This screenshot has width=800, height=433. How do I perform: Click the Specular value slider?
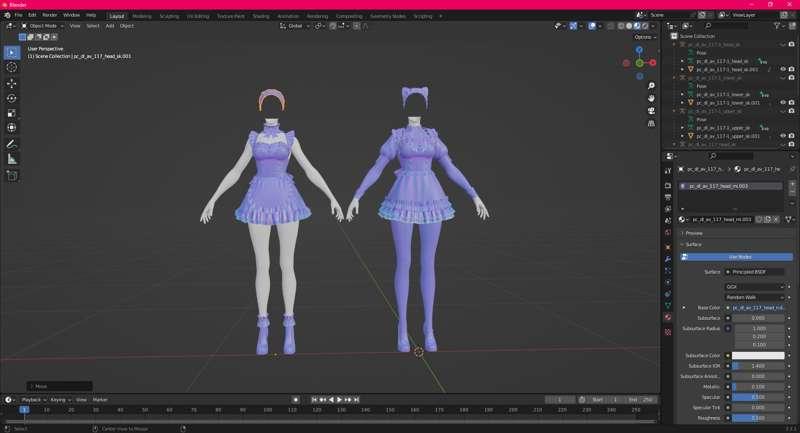[758, 397]
